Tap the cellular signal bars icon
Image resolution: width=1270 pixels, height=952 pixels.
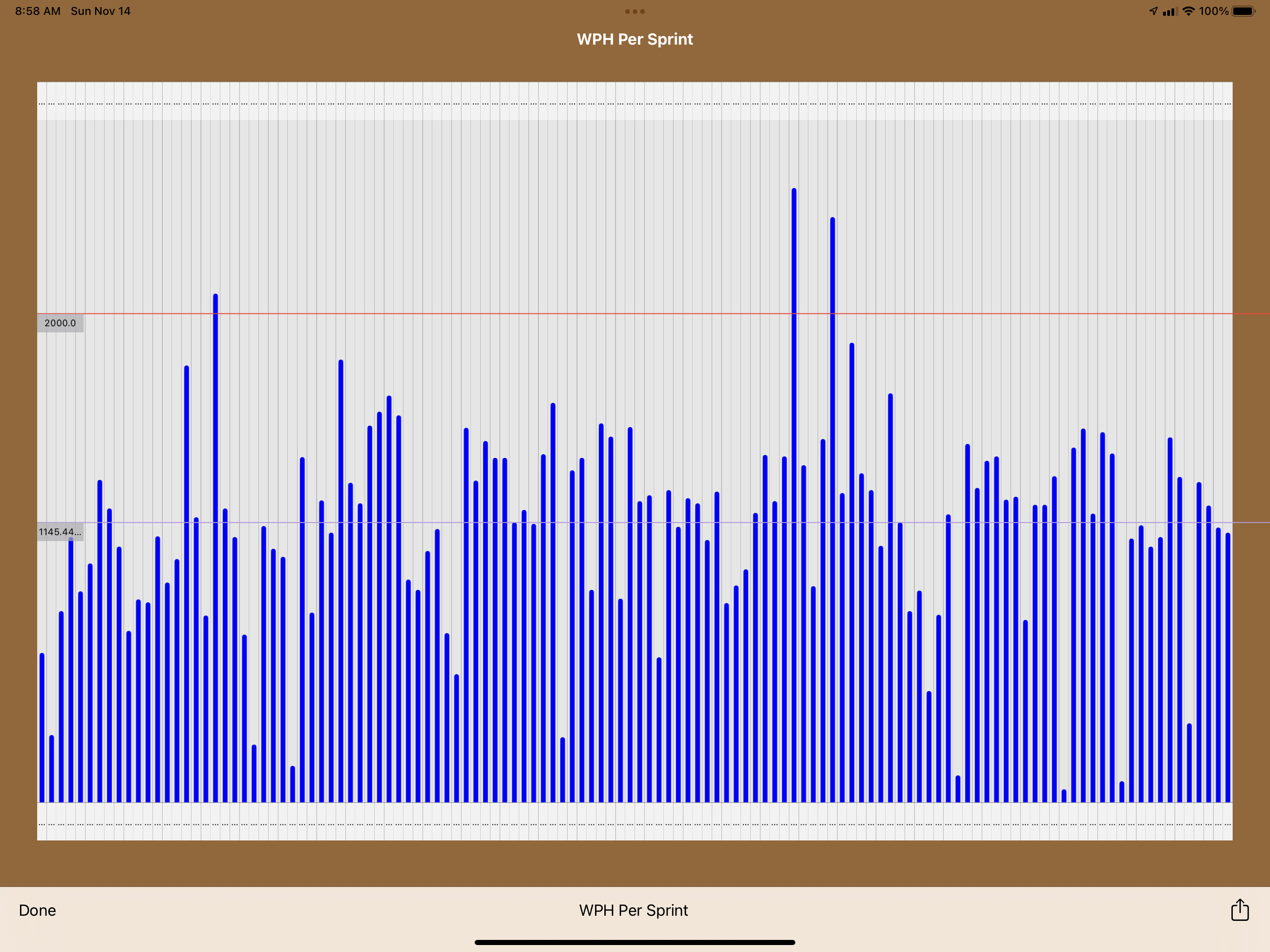pos(1170,12)
